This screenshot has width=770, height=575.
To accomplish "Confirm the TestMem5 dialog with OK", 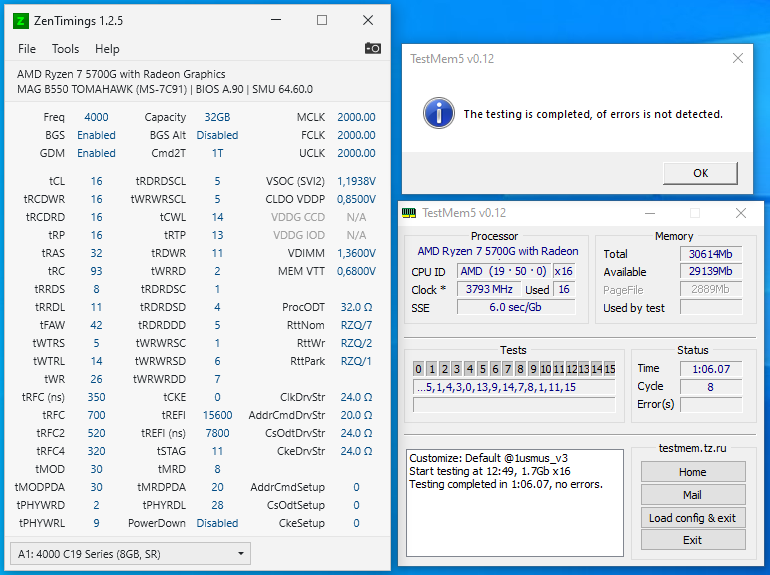I will click(700, 173).
